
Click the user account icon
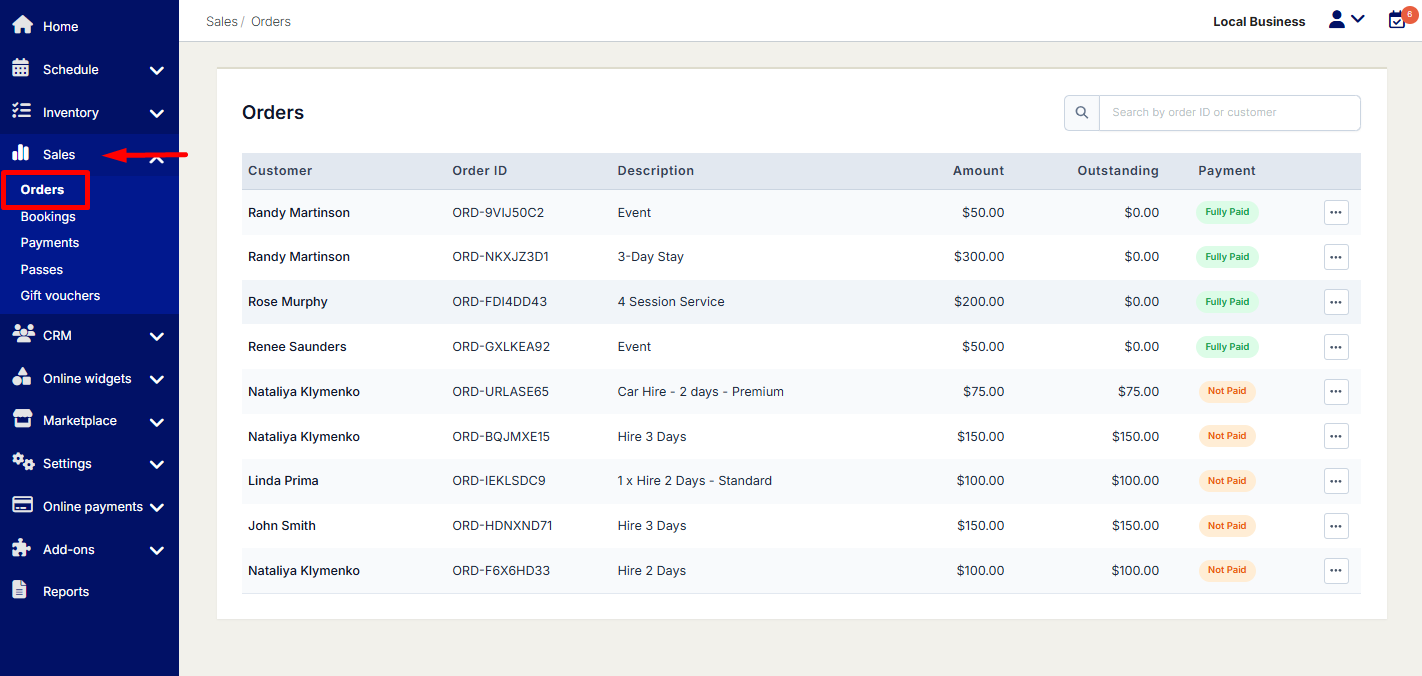[1337, 20]
